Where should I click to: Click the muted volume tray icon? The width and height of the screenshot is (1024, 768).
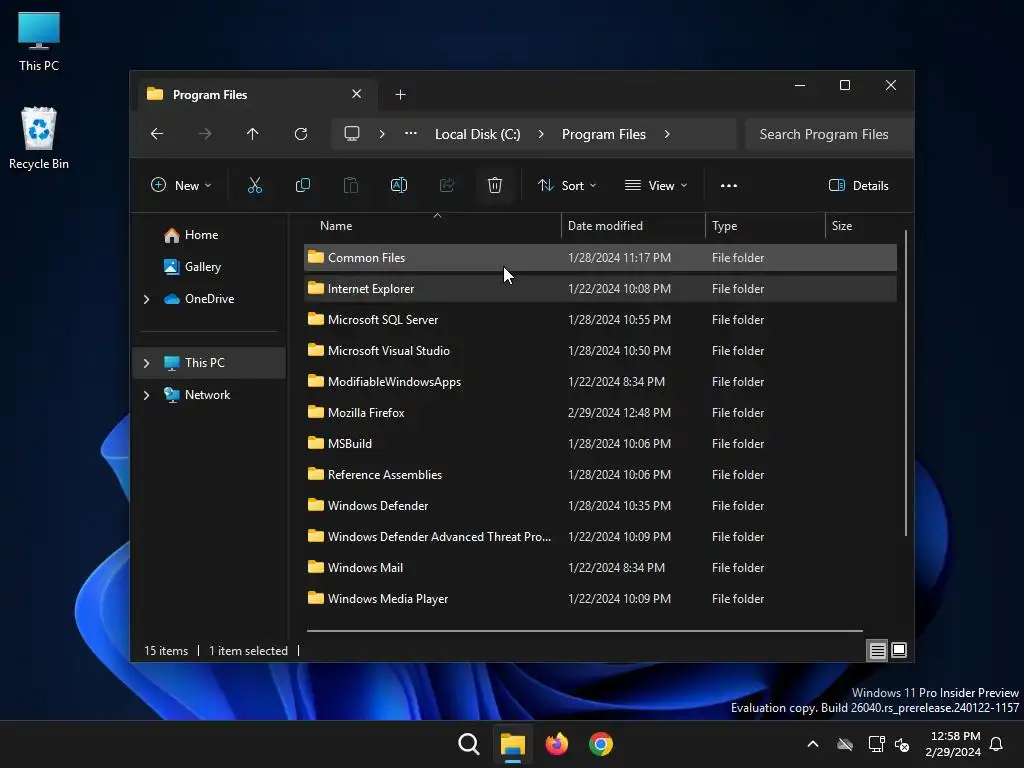[903, 744]
